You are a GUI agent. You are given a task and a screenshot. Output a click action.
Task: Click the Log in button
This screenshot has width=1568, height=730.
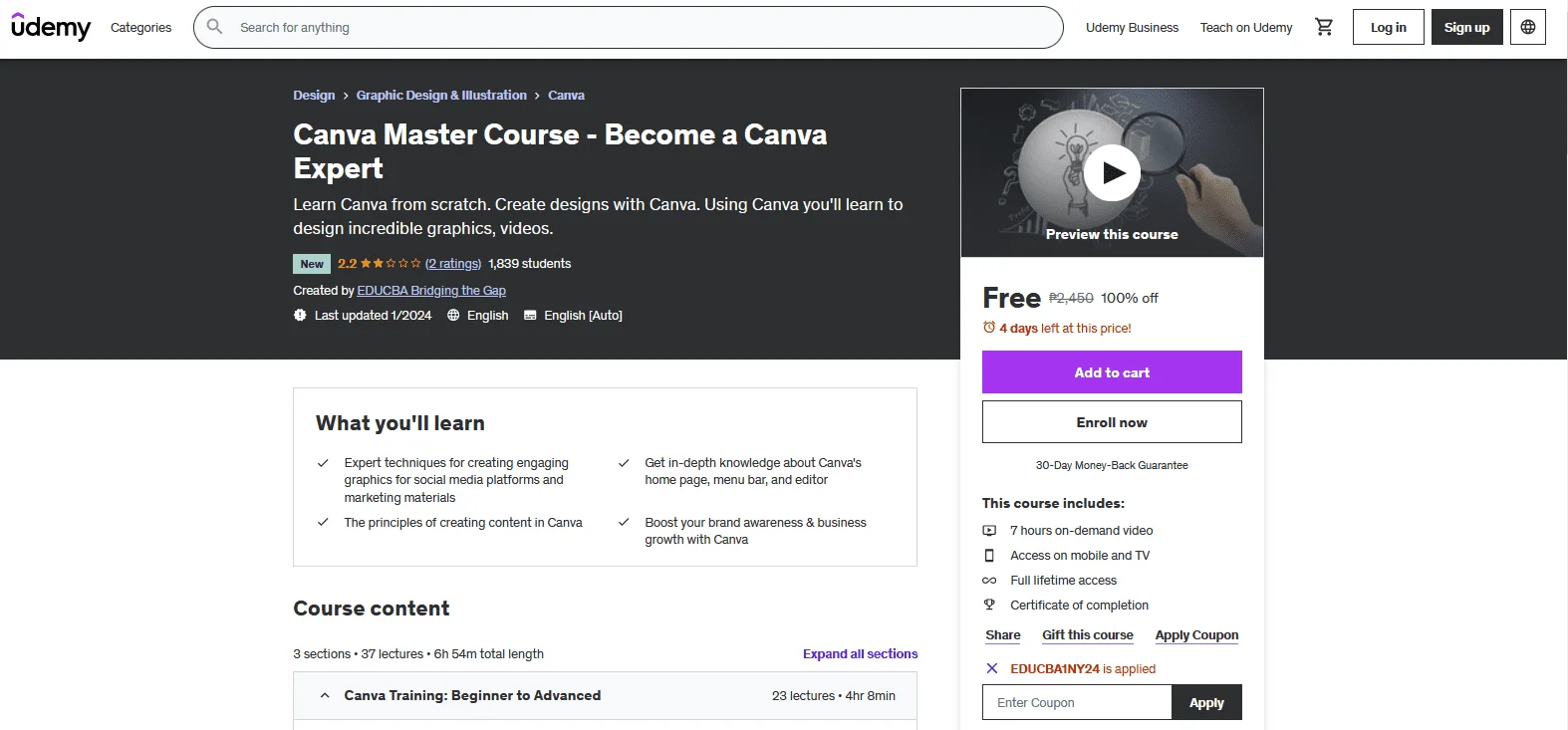(1389, 27)
